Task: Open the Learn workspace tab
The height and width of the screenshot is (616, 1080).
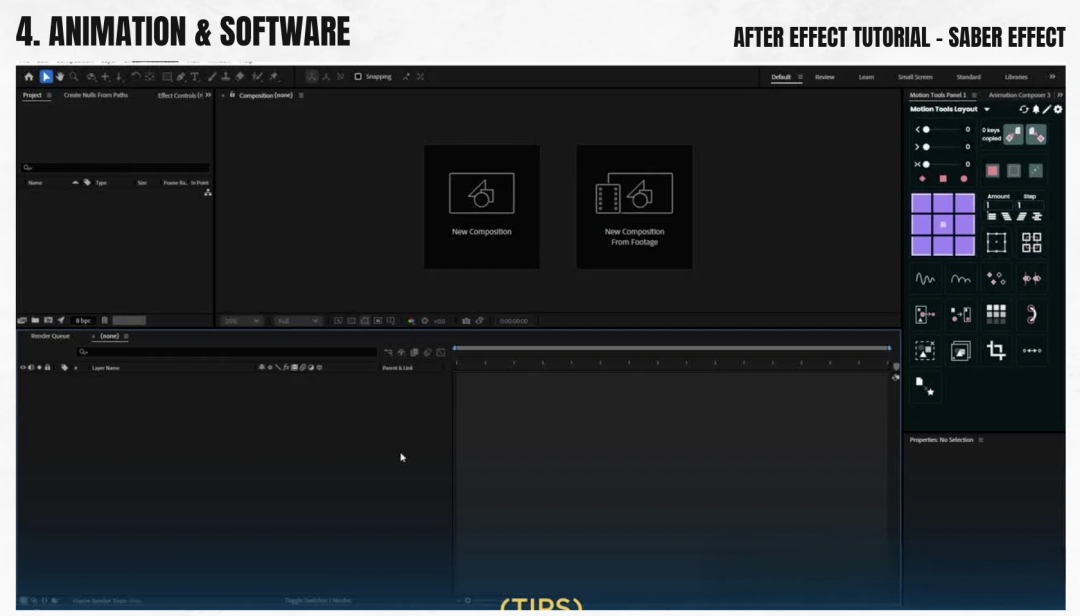Action: click(866, 77)
